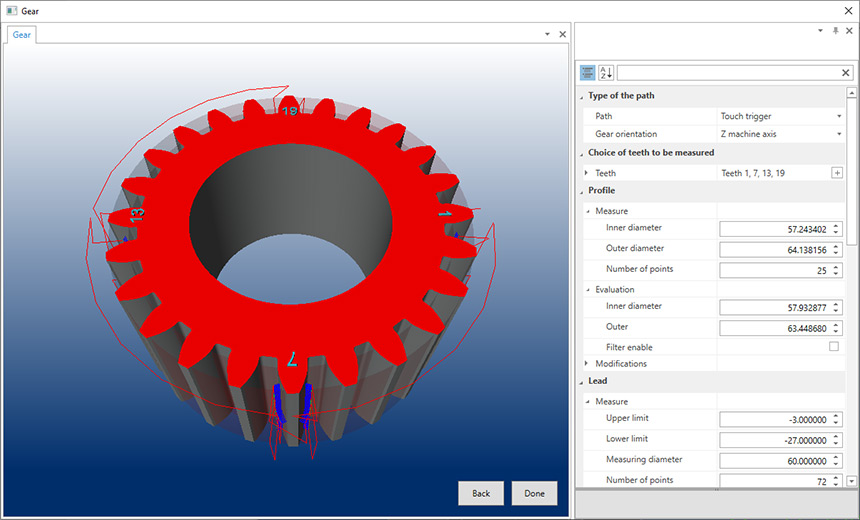
Task: Open the Gear orientation dropdown
Action: 839,134
